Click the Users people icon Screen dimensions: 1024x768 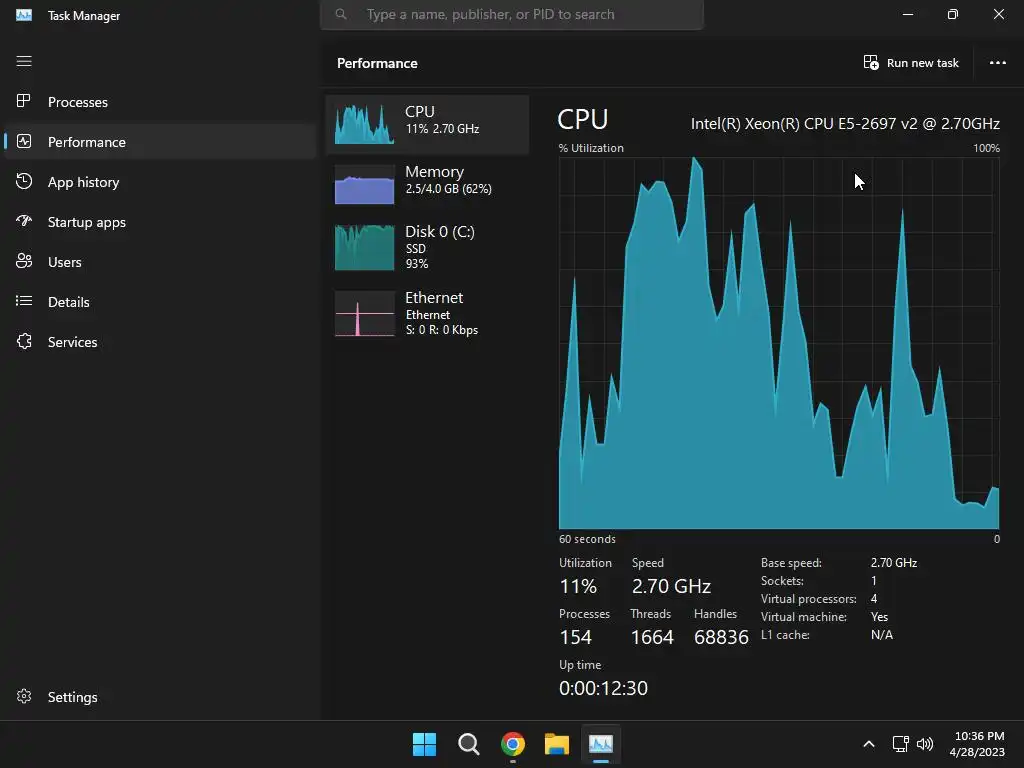[x=24, y=261]
